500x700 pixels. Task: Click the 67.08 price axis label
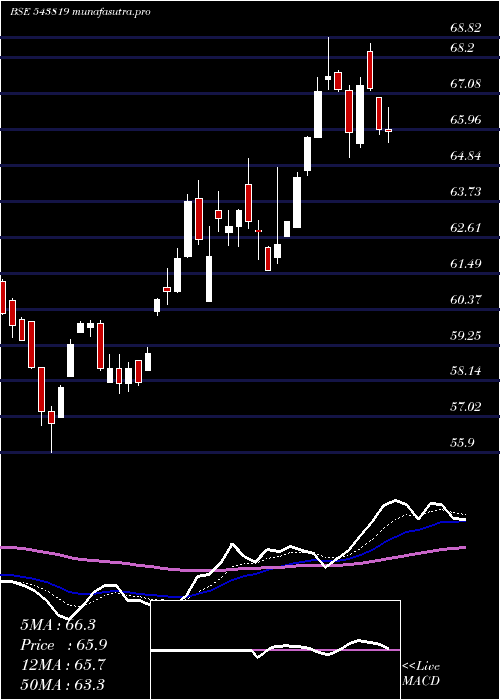pyautogui.click(x=466, y=83)
